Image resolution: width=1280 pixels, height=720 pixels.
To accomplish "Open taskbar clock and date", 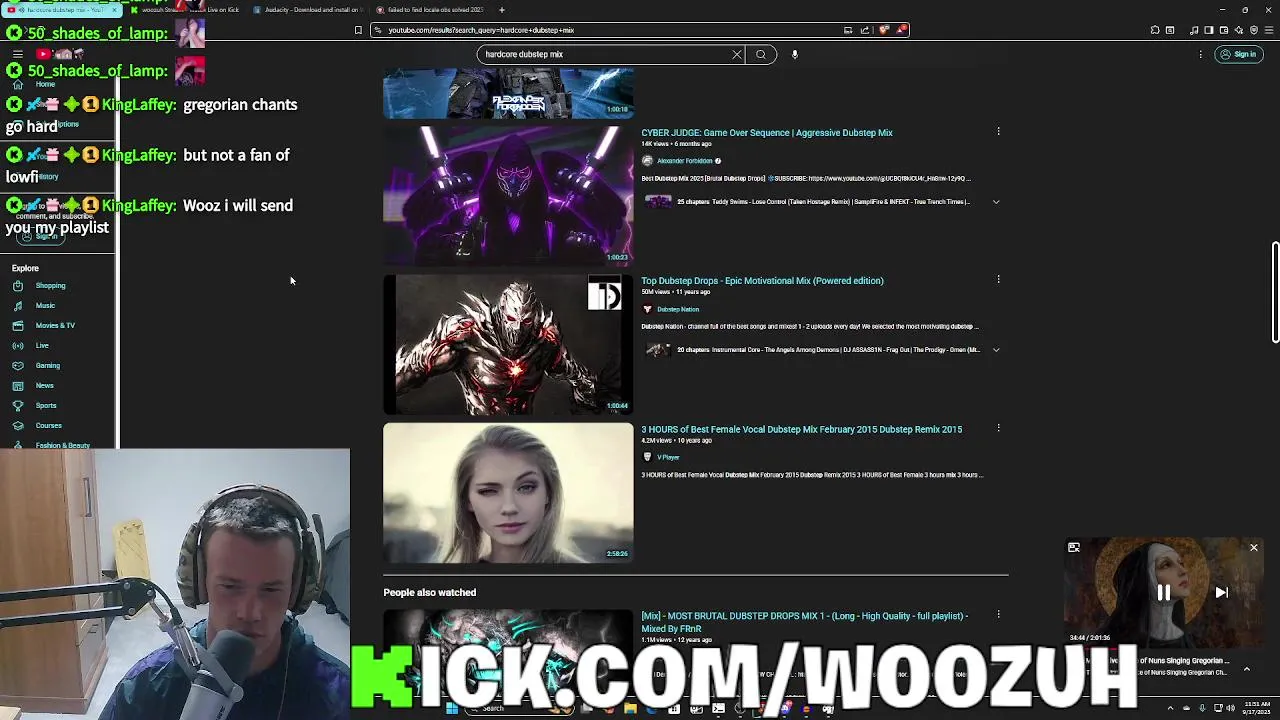I will tap(1257, 709).
